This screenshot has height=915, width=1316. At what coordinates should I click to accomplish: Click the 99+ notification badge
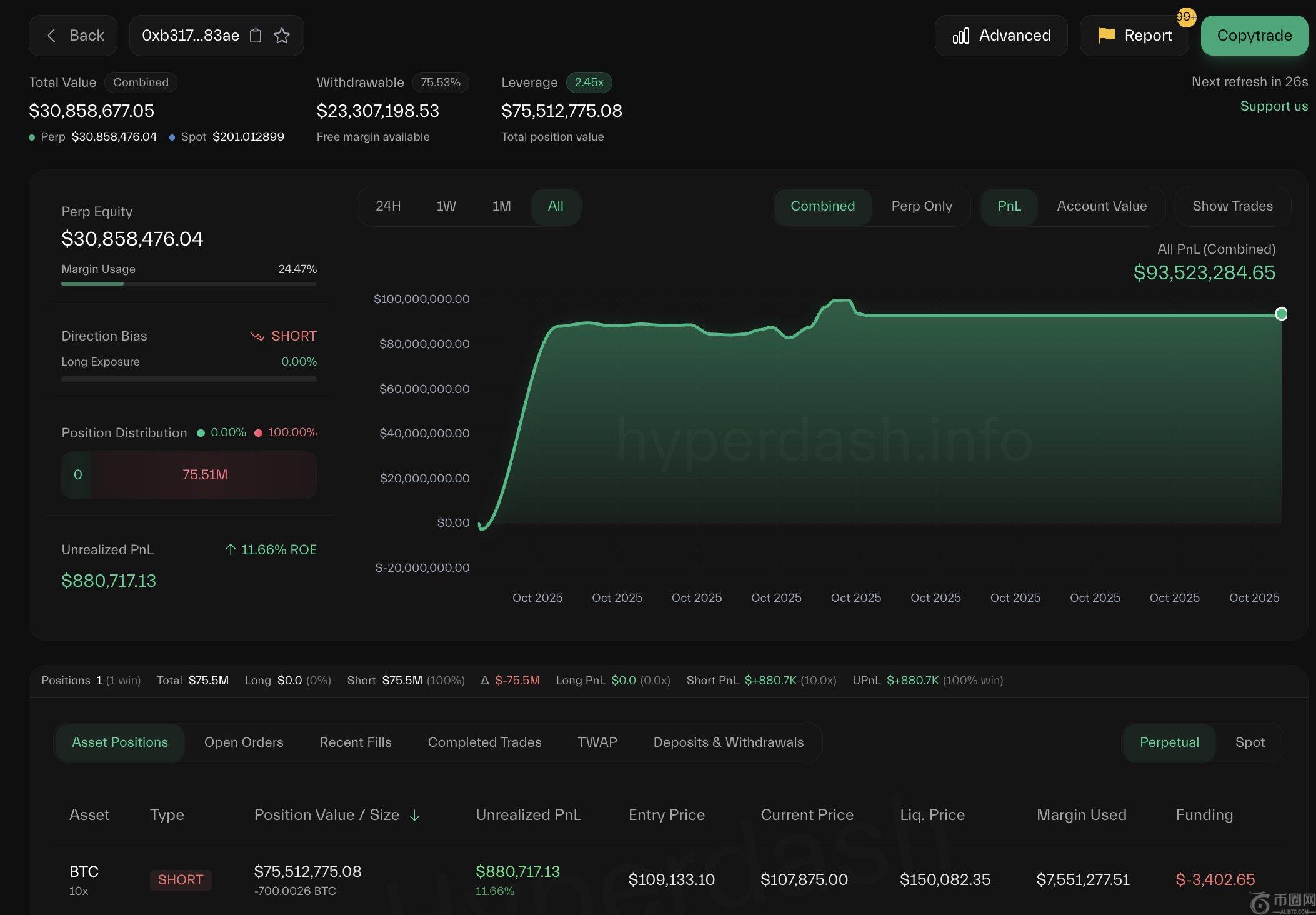point(1185,17)
